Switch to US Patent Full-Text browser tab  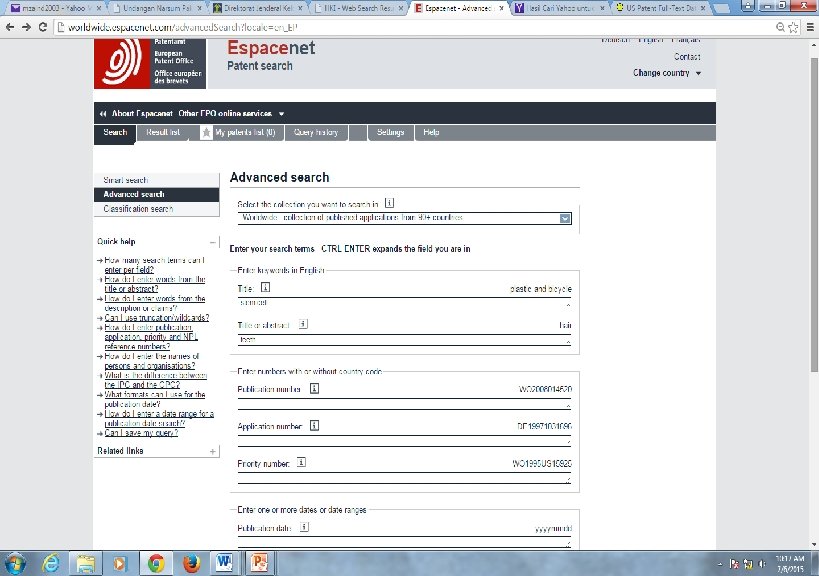tap(661, 8)
